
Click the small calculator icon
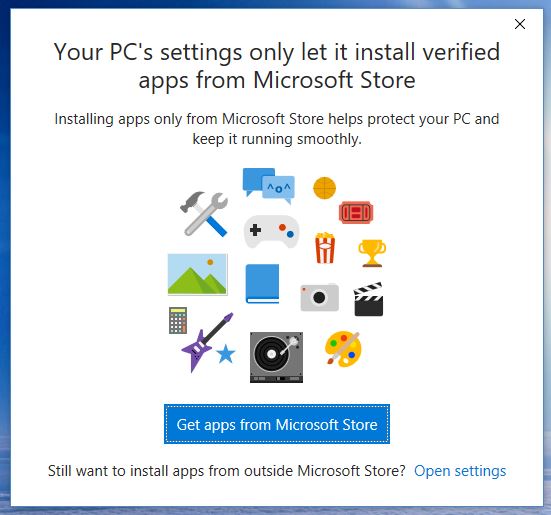tap(178, 320)
